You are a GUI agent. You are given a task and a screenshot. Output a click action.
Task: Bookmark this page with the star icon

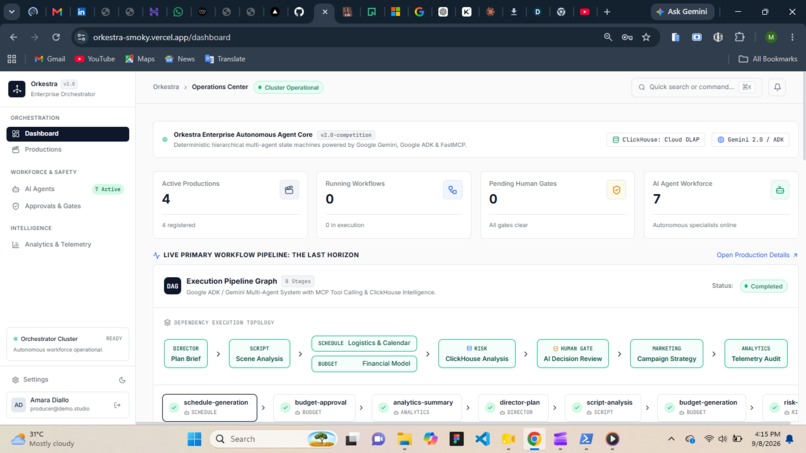pos(646,37)
